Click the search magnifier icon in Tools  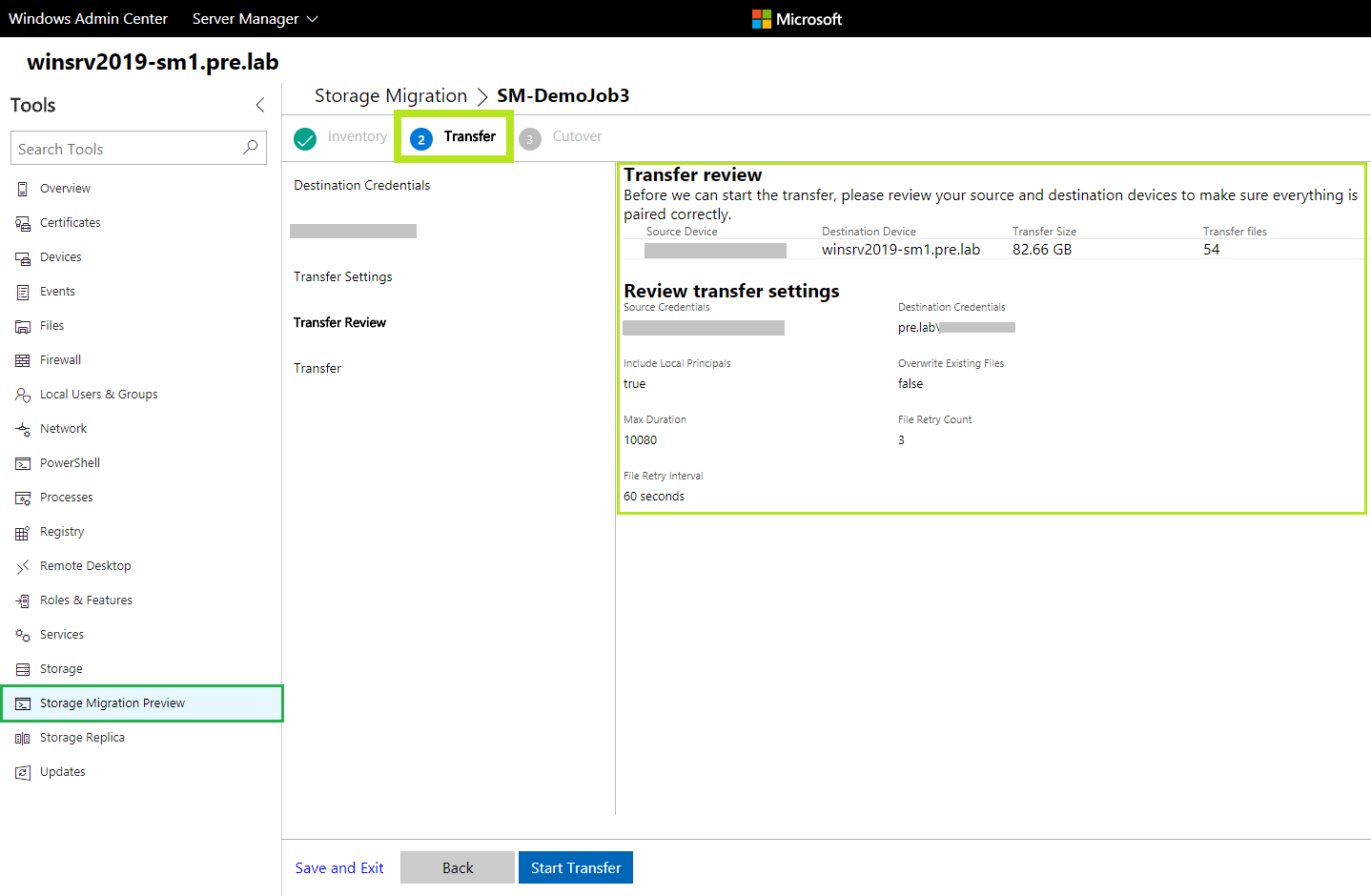251,148
